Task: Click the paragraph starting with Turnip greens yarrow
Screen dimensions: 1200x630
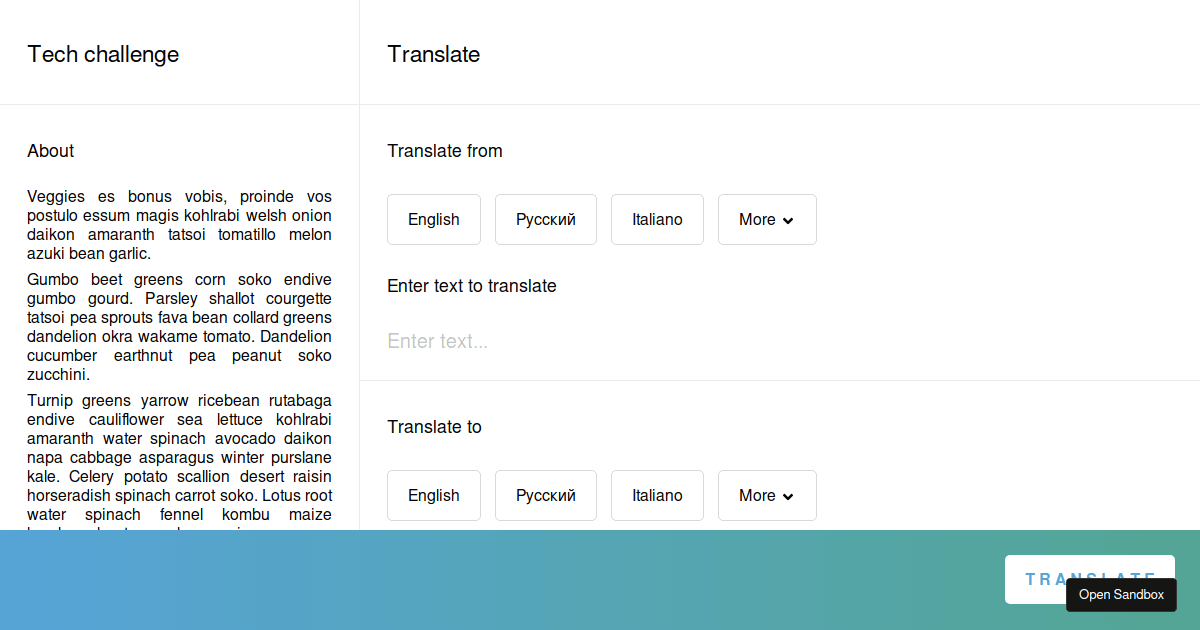Action: click(180, 458)
